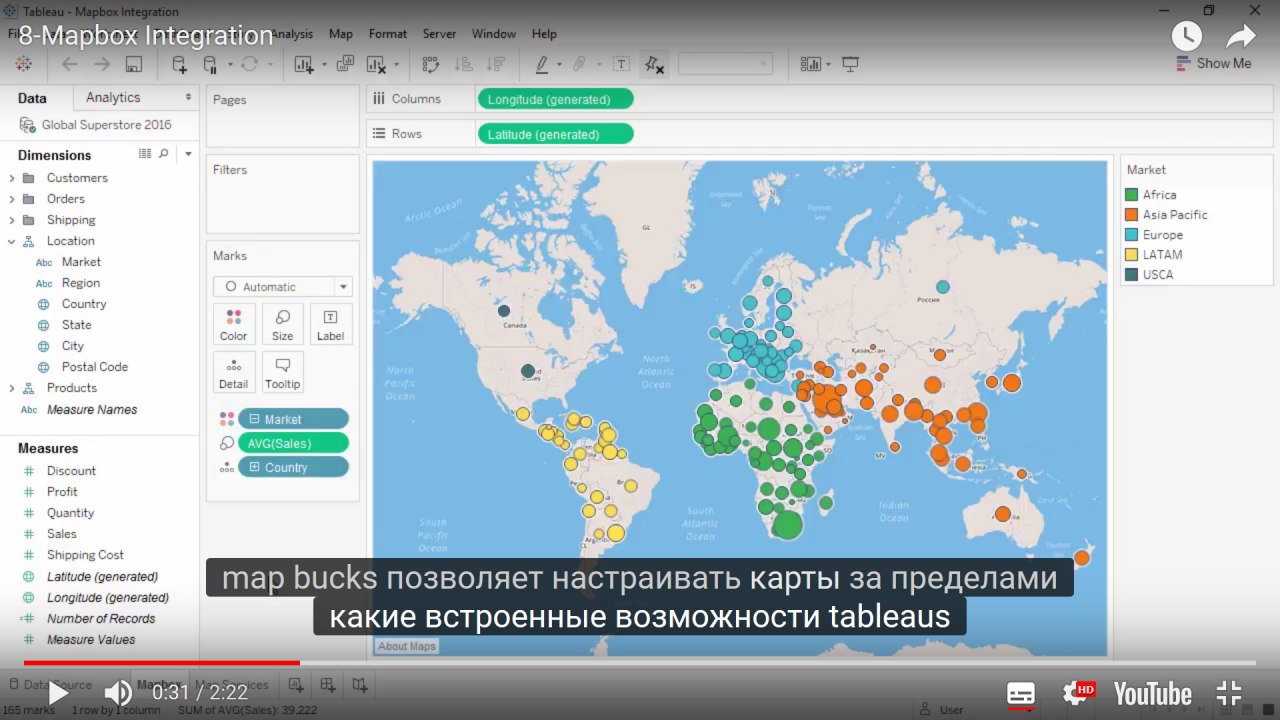The width and height of the screenshot is (1280, 720).
Task: Click the Pause Auto Updates toolbar icon
Action: [x=211, y=64]
